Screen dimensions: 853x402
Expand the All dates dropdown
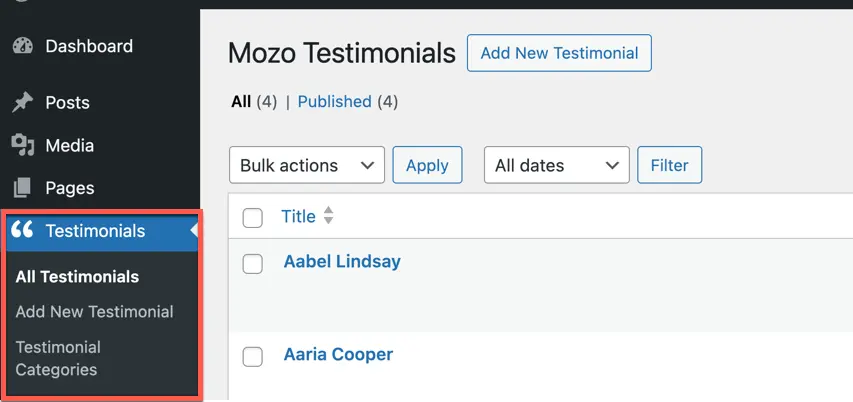pyautogui.click(x=557, y=165)
